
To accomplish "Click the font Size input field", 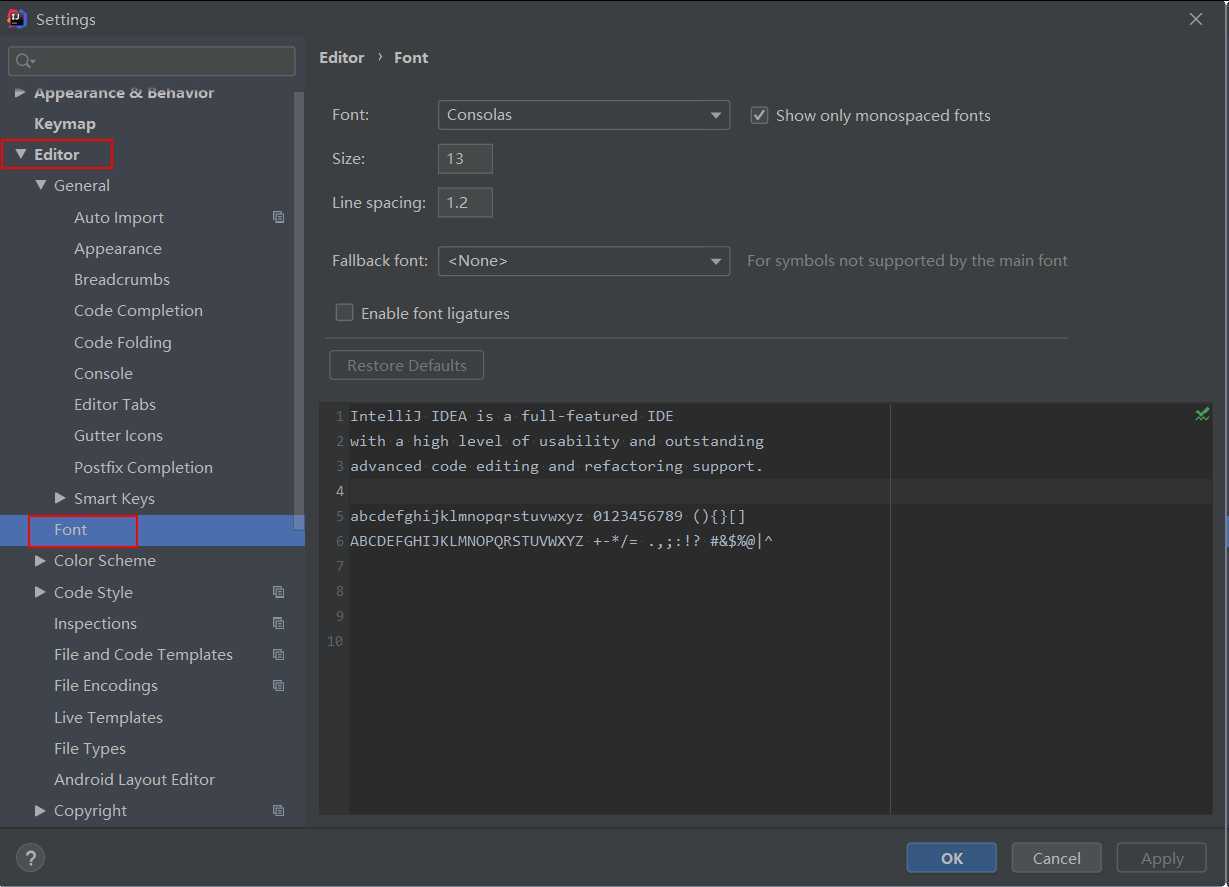I will pos(465,158).
